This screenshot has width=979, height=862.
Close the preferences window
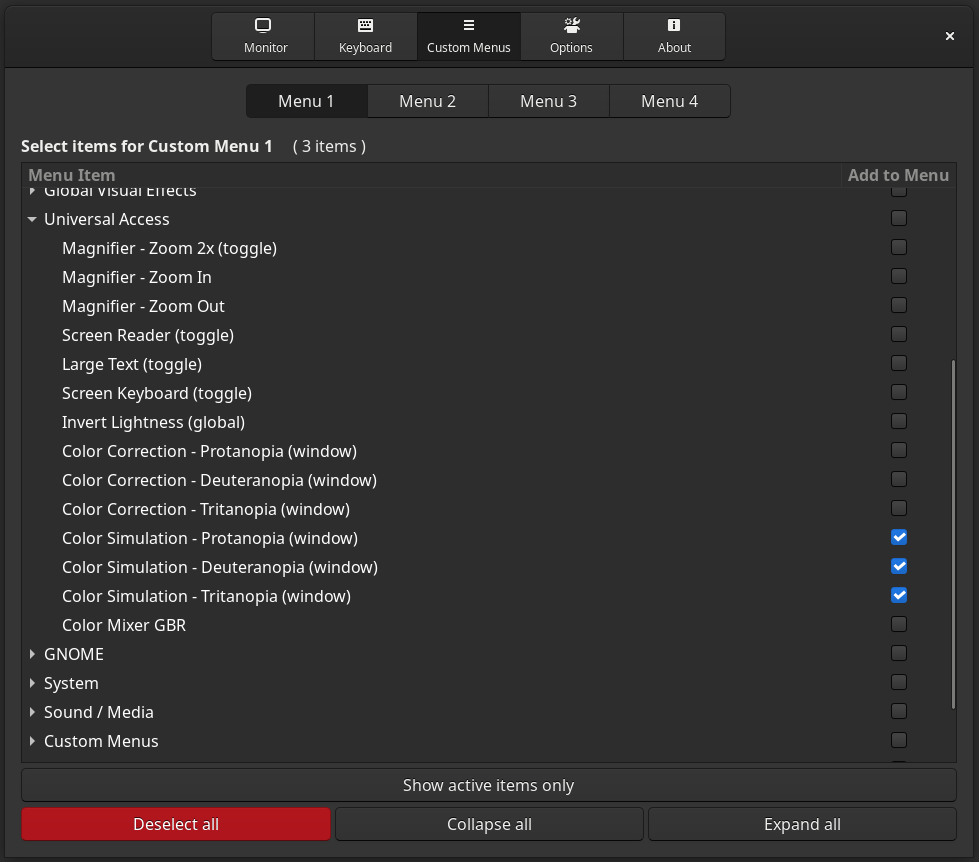coord(950,36)
